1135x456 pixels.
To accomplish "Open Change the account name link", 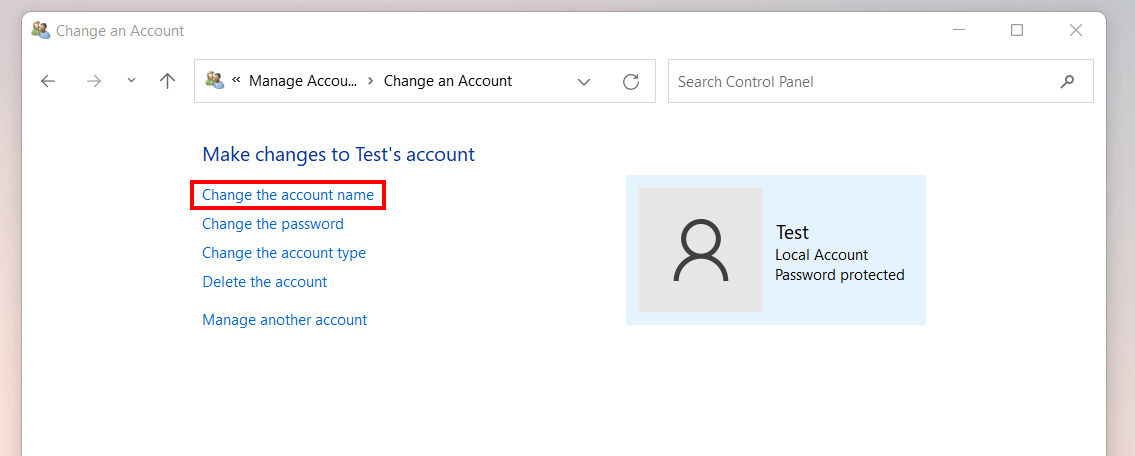I will (288, 195).
